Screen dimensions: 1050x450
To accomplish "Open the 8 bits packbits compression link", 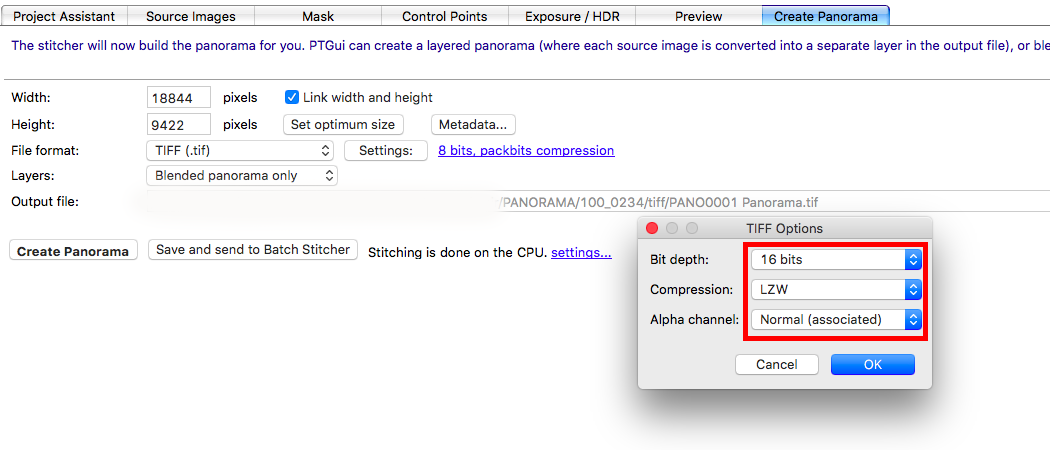I will coord(526,151).
